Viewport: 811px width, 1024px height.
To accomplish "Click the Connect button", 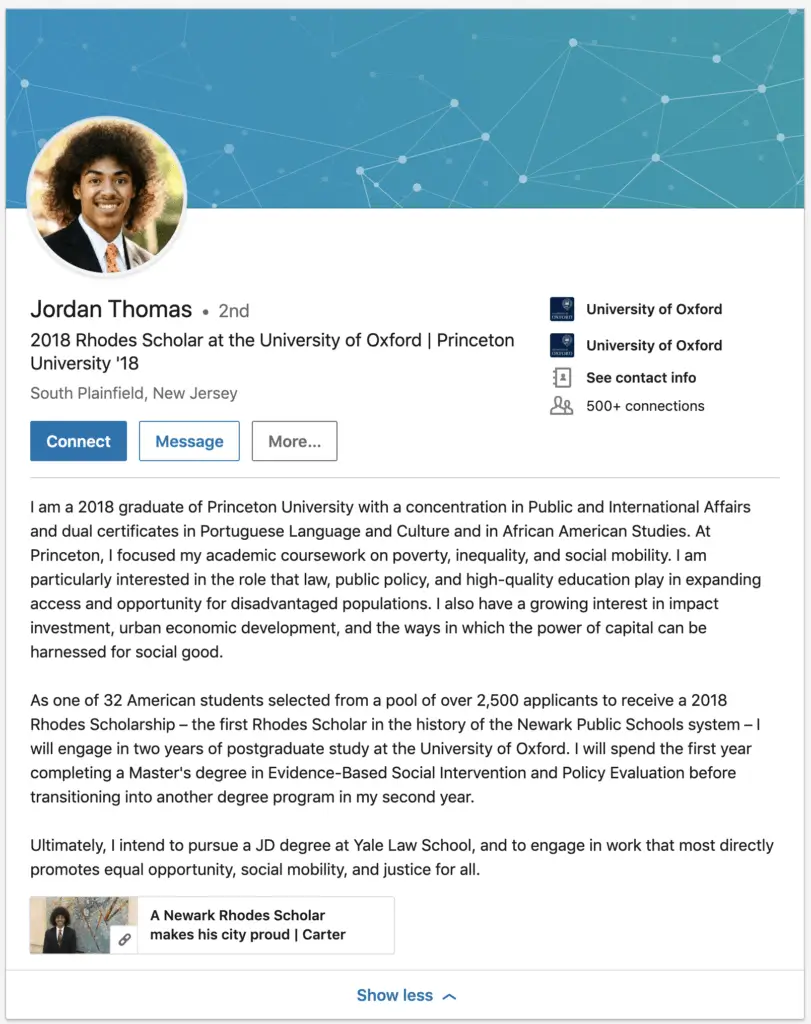I will coord(78,441).
